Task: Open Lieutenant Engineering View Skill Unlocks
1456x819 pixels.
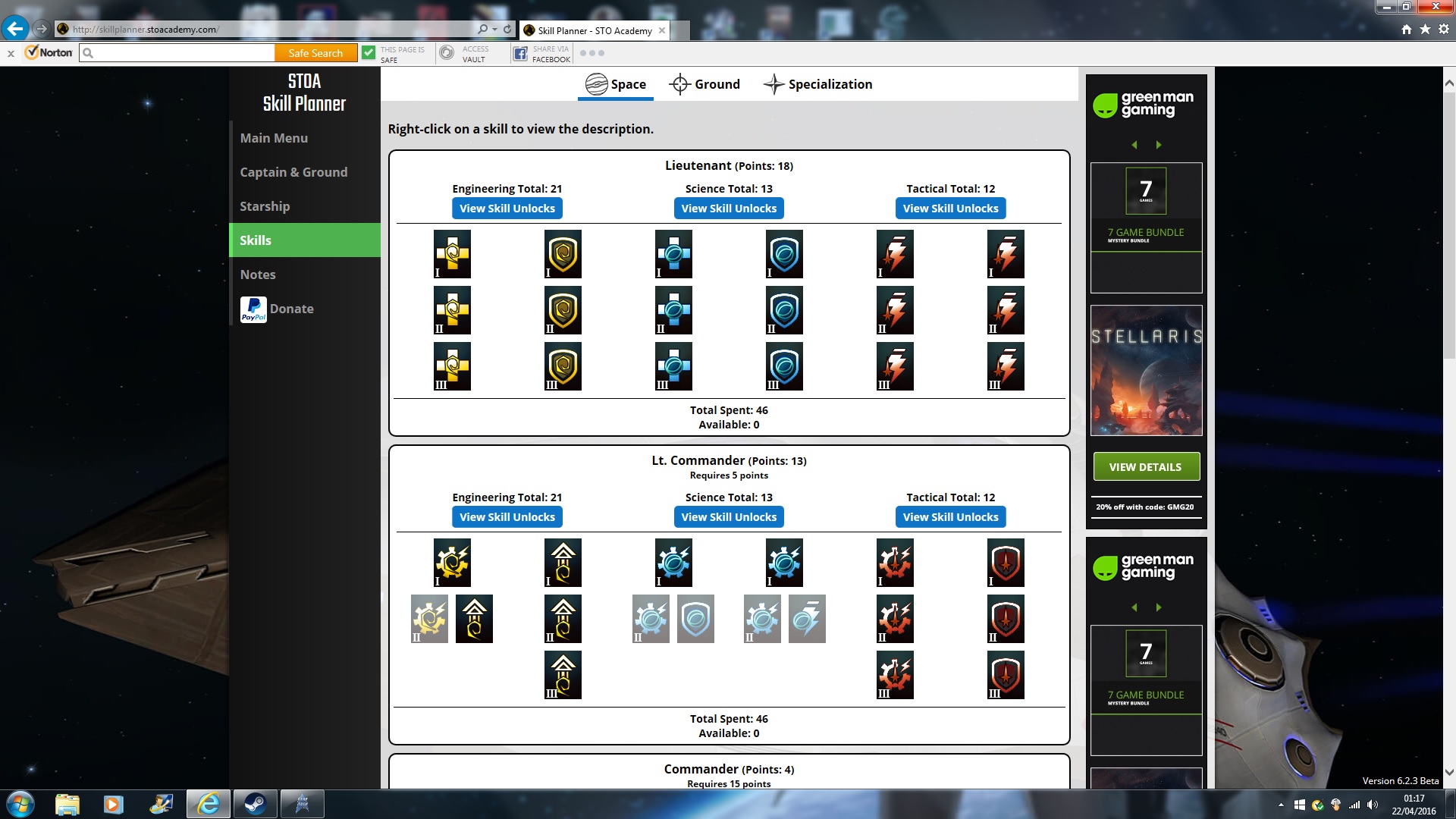Action: click(507, 209)
